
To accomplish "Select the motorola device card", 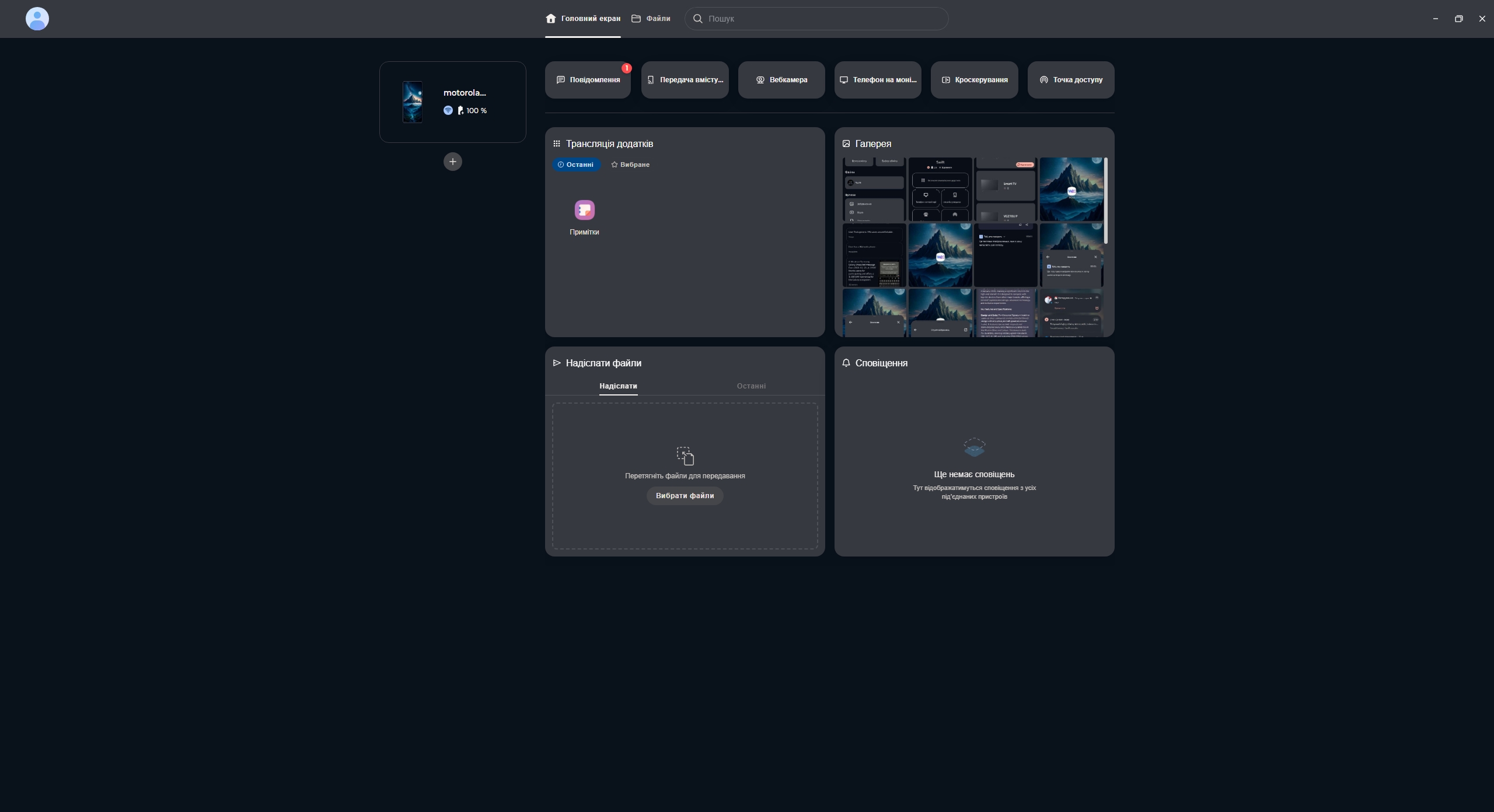I will coord(452,102).
